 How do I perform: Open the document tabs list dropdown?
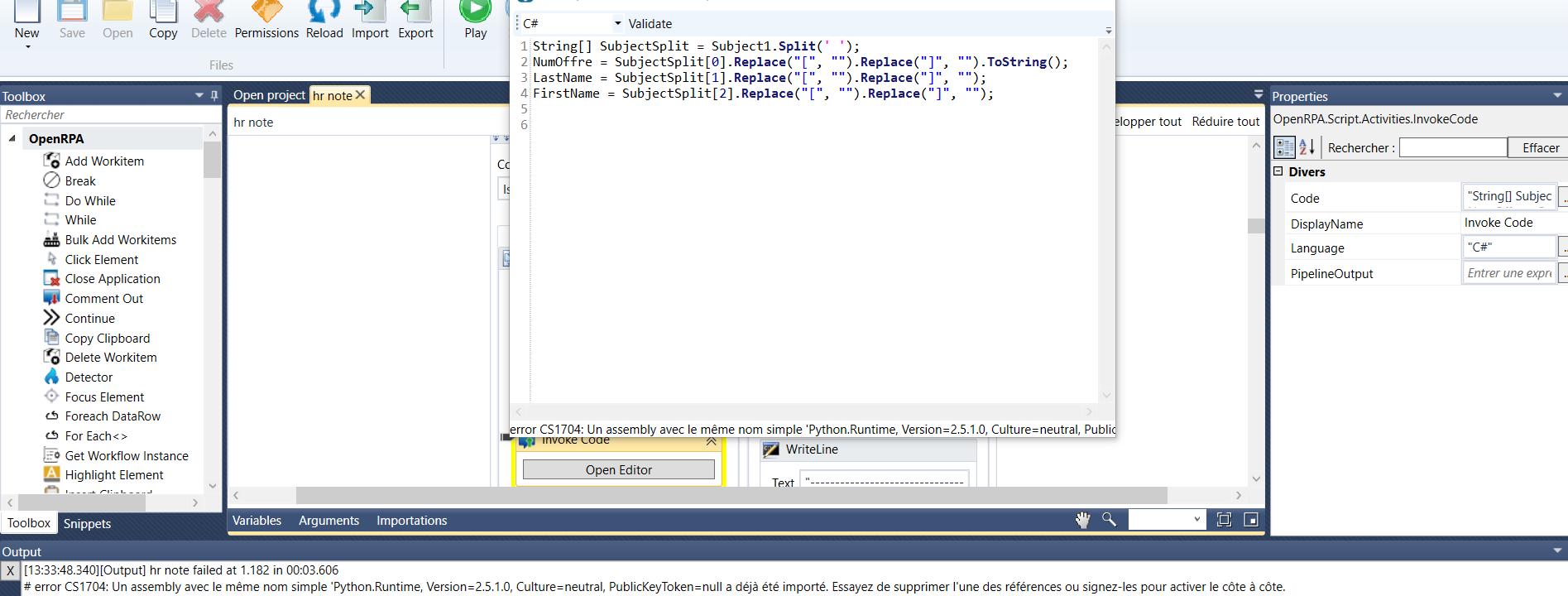pos(1259,94)
